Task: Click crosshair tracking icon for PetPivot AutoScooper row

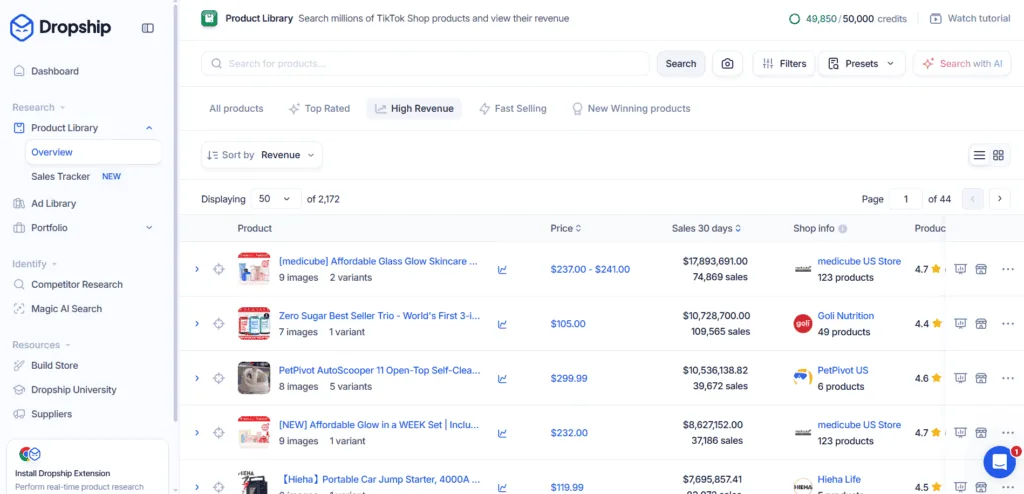Action: pyautogui.click(x=219, y=378)
